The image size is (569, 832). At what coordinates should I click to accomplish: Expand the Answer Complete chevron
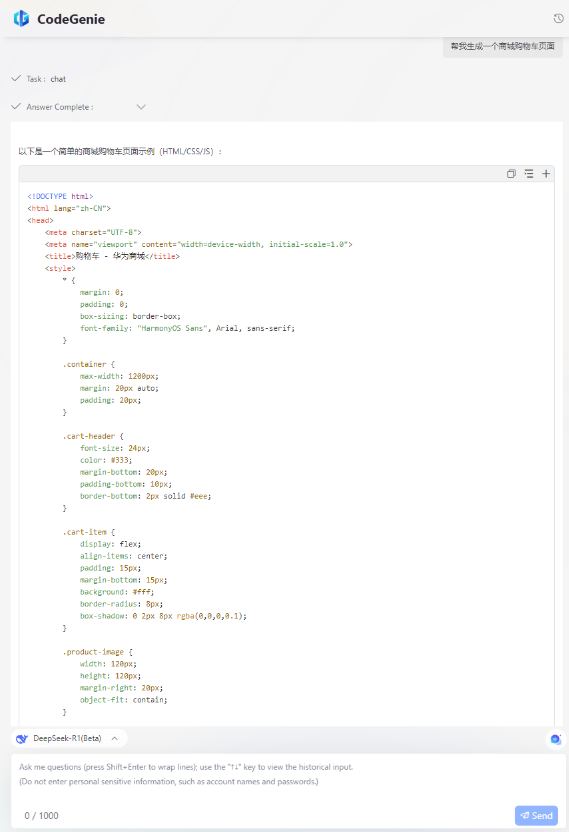pyautogui.click(x=141, y=107)
